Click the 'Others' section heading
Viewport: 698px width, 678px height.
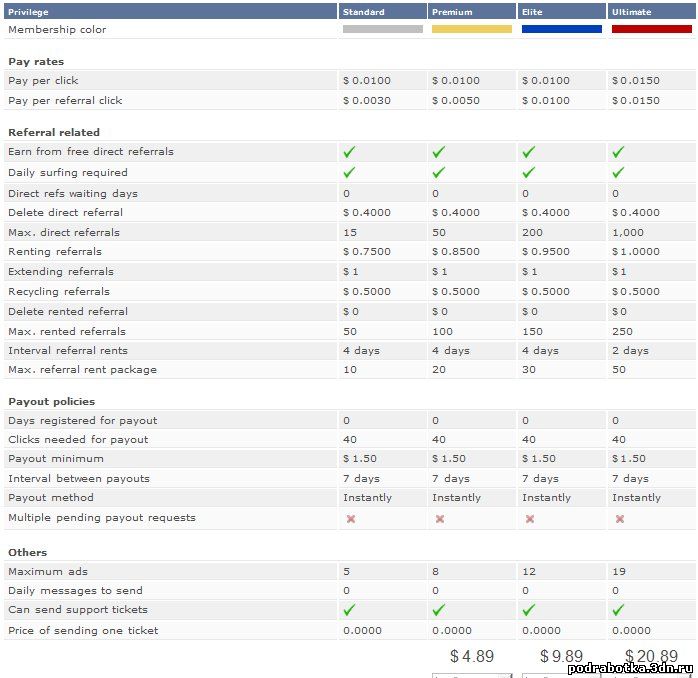[x=28, y=552]
